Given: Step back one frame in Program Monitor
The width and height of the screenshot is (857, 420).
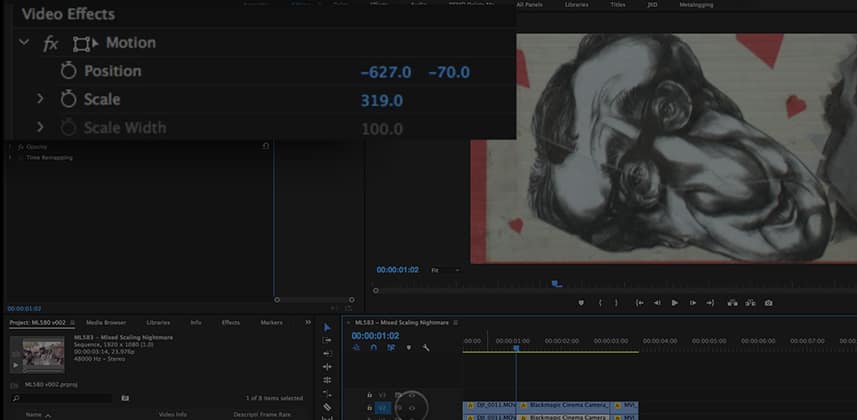Looking at the screenshot, I should point(657,303).
